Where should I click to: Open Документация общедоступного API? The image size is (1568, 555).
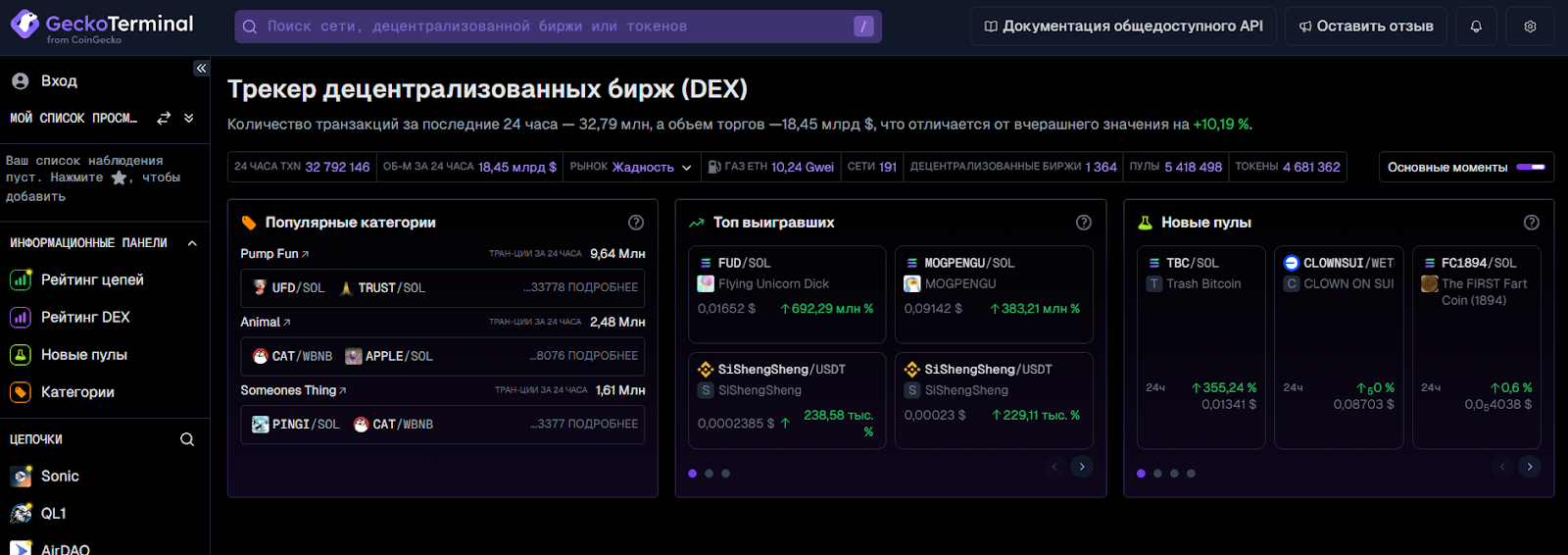[x=1123, y=26]
